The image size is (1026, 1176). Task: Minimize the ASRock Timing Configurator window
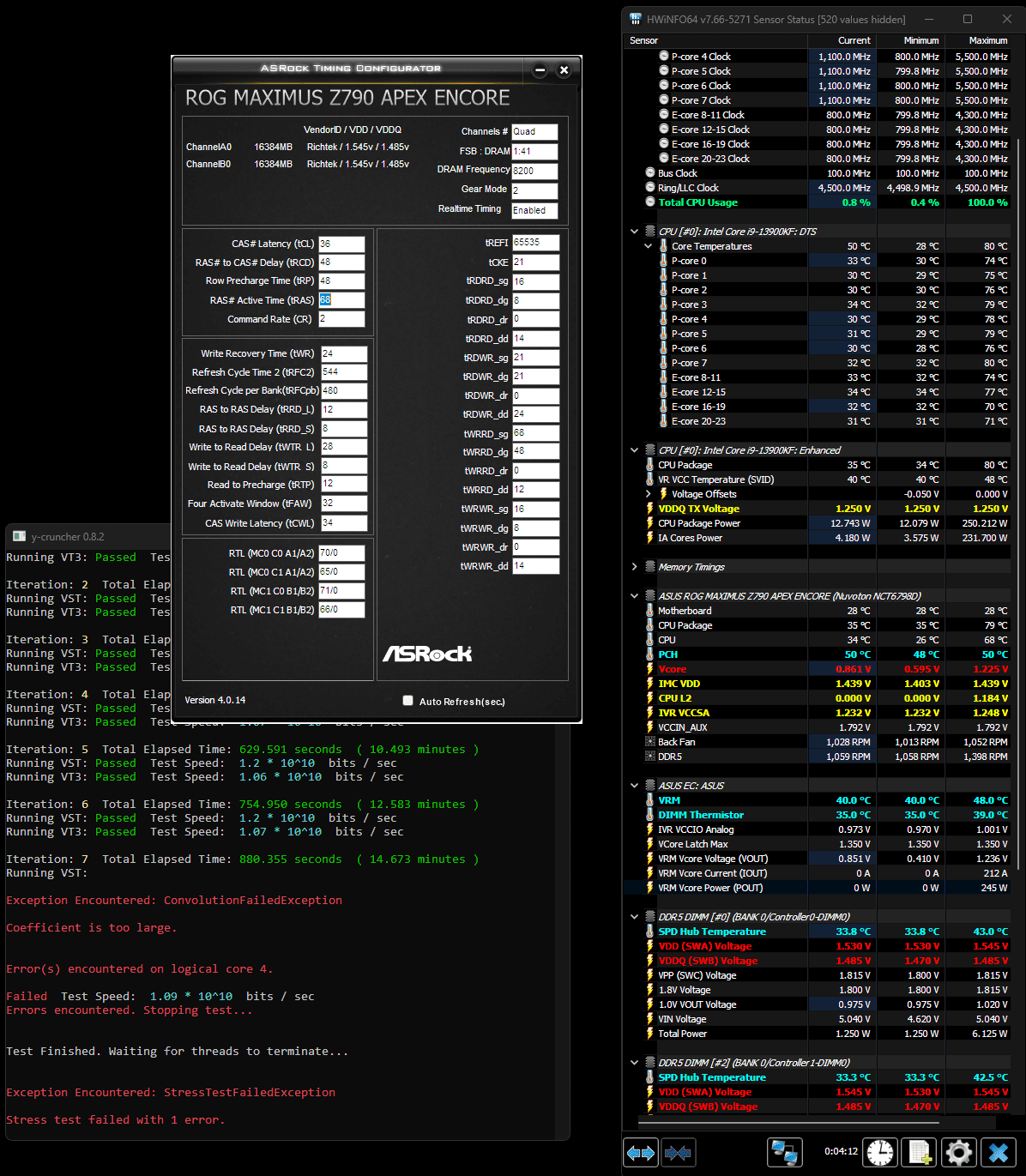[540, 70]
